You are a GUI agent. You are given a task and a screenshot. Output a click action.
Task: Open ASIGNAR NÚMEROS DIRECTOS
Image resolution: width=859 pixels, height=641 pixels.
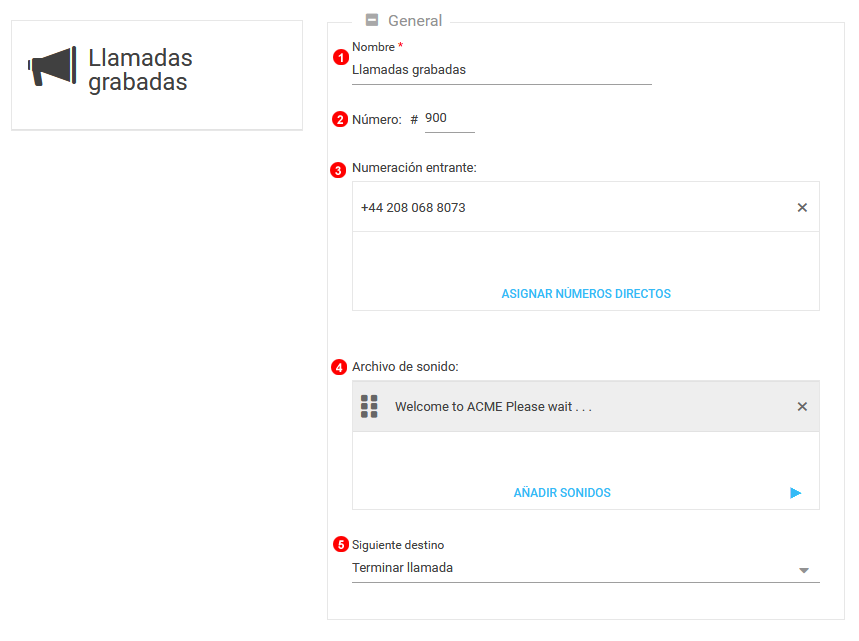click(586, 294)
